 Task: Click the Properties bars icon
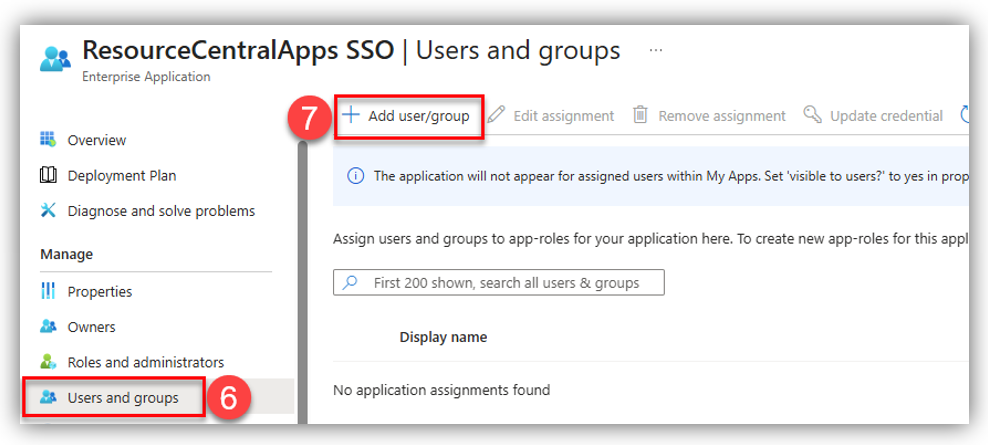click(x=48, y=291)
